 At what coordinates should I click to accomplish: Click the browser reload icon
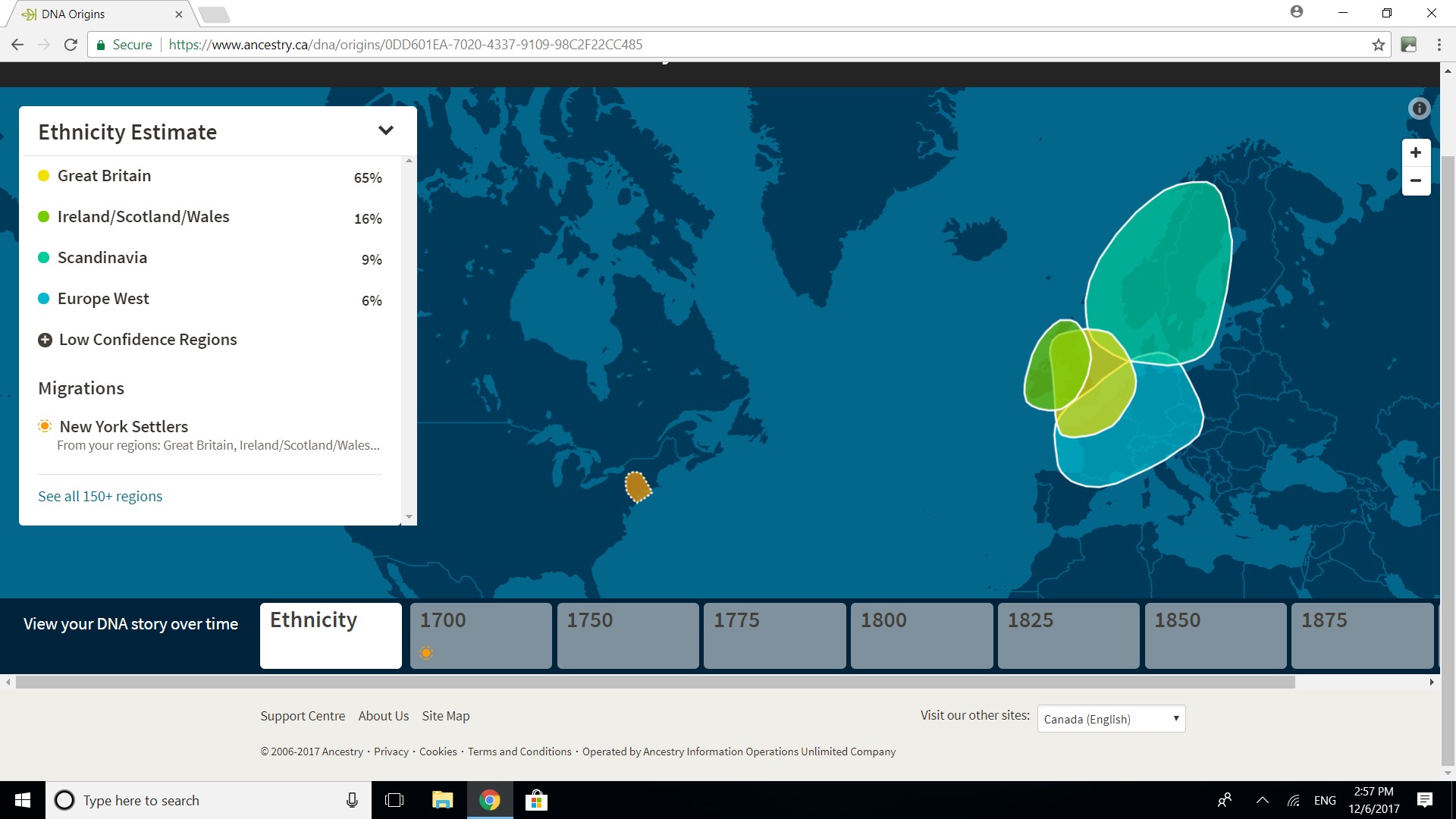pos(71,45)
